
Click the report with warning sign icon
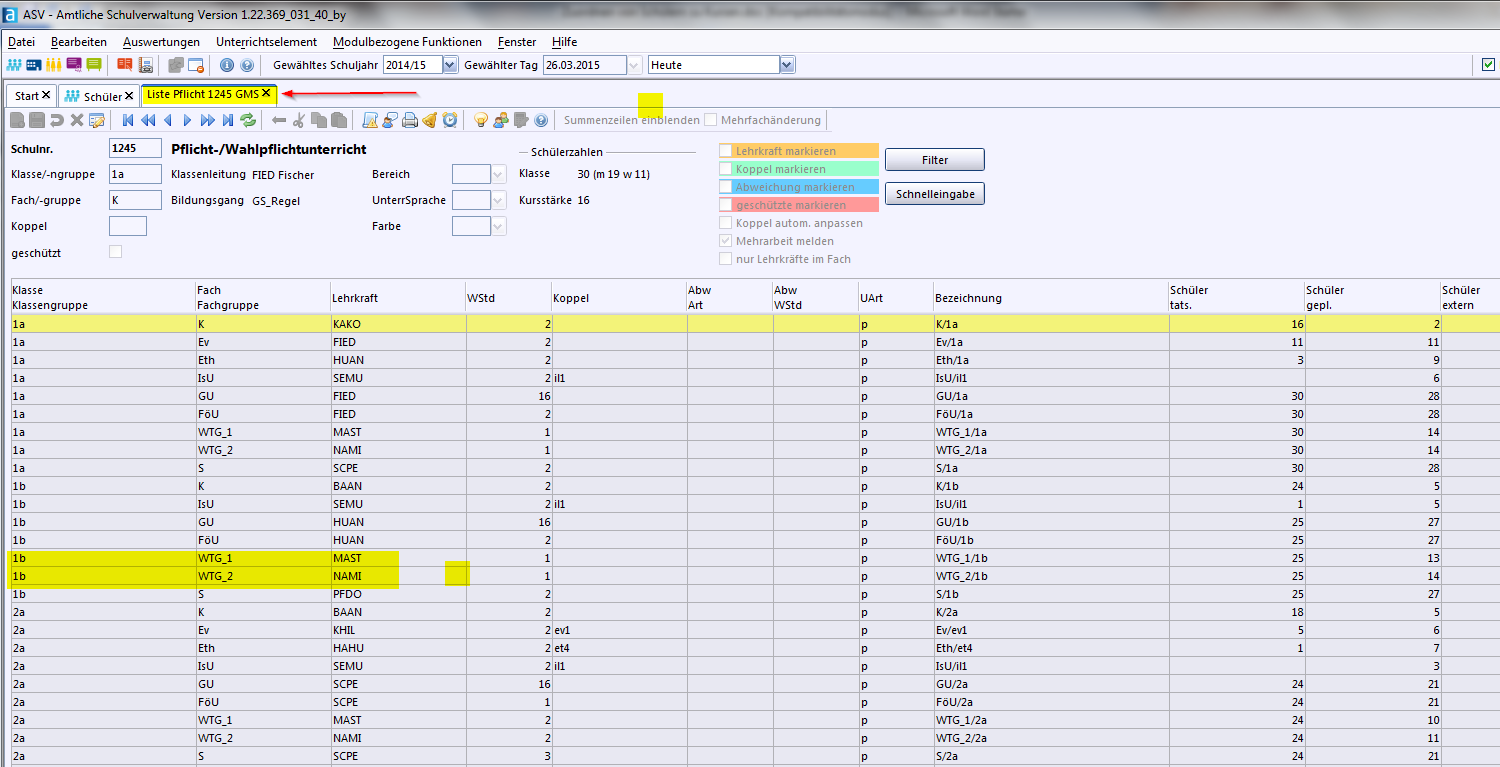click(370, 120)
